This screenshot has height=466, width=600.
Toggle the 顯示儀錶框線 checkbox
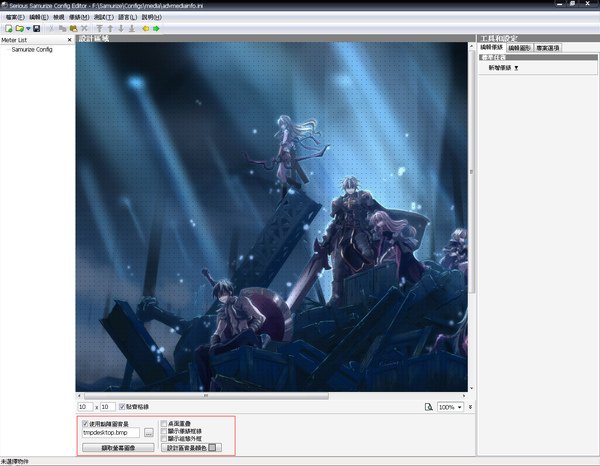pyautogui.click(x=164, y=431)
